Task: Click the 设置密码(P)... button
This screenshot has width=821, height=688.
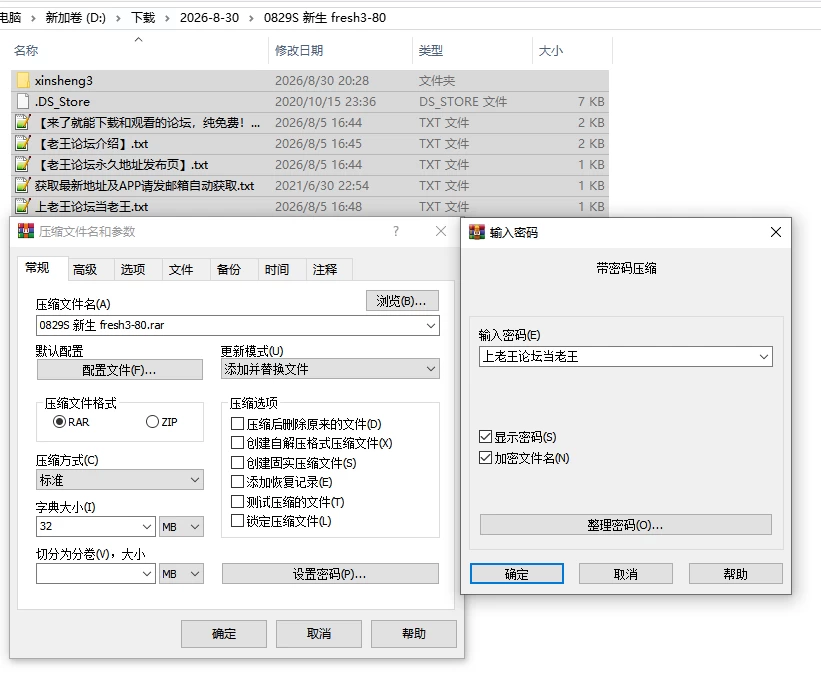Action: (330, 573)
